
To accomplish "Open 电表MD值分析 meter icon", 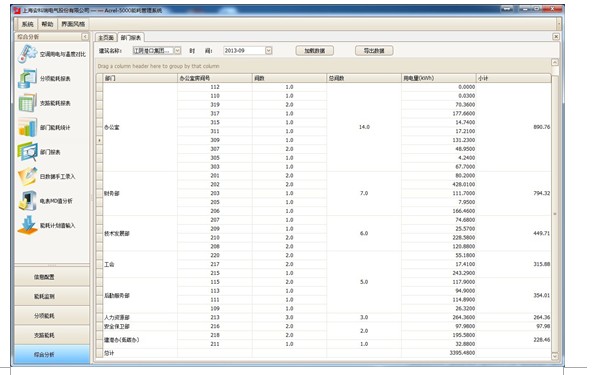I will pyautogui.click(x=28, y=201).
